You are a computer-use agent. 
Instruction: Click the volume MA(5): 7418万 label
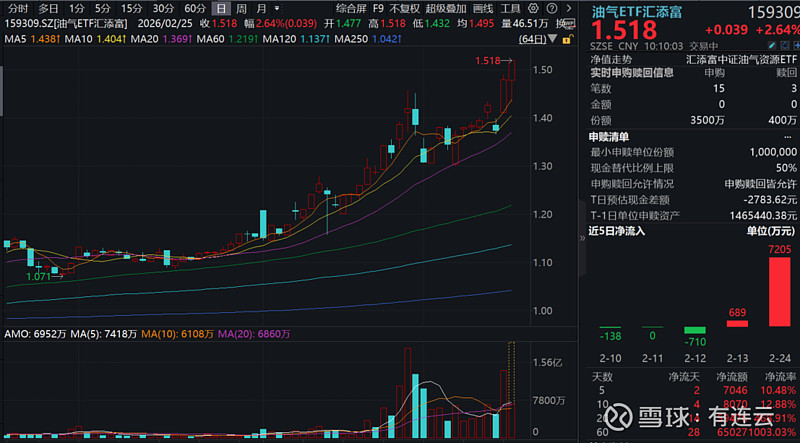pyautogui.click(x=104, y=334)
